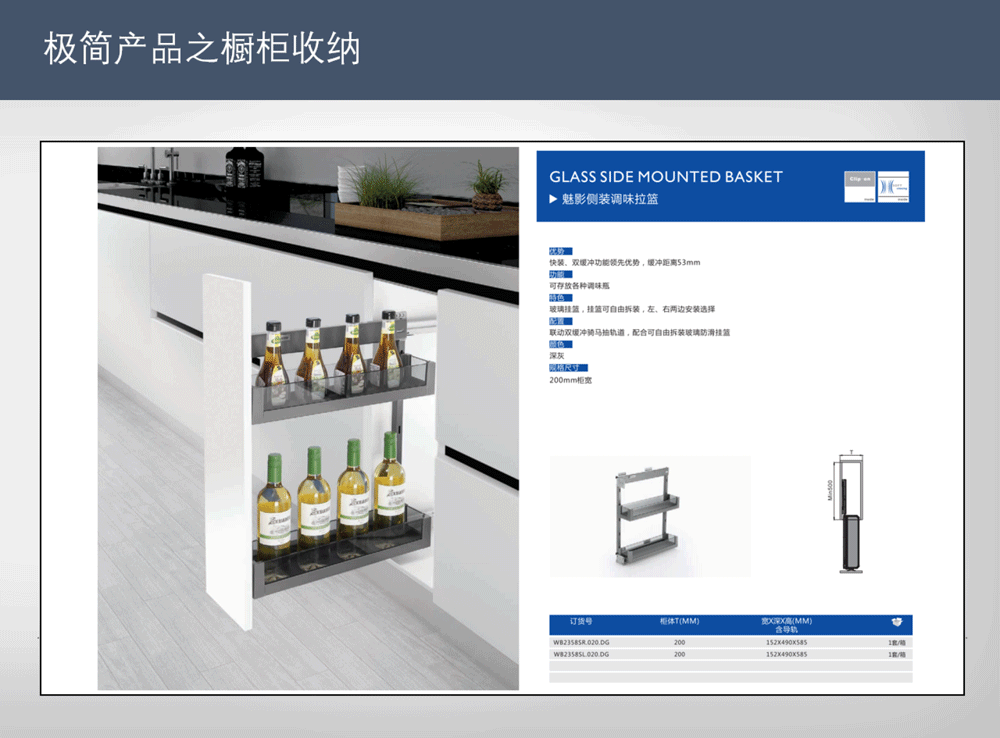Click the GLASS SIDE MOUNTED BASKET heading
Screen dimensions: 1000x738
tap(665, 177)
